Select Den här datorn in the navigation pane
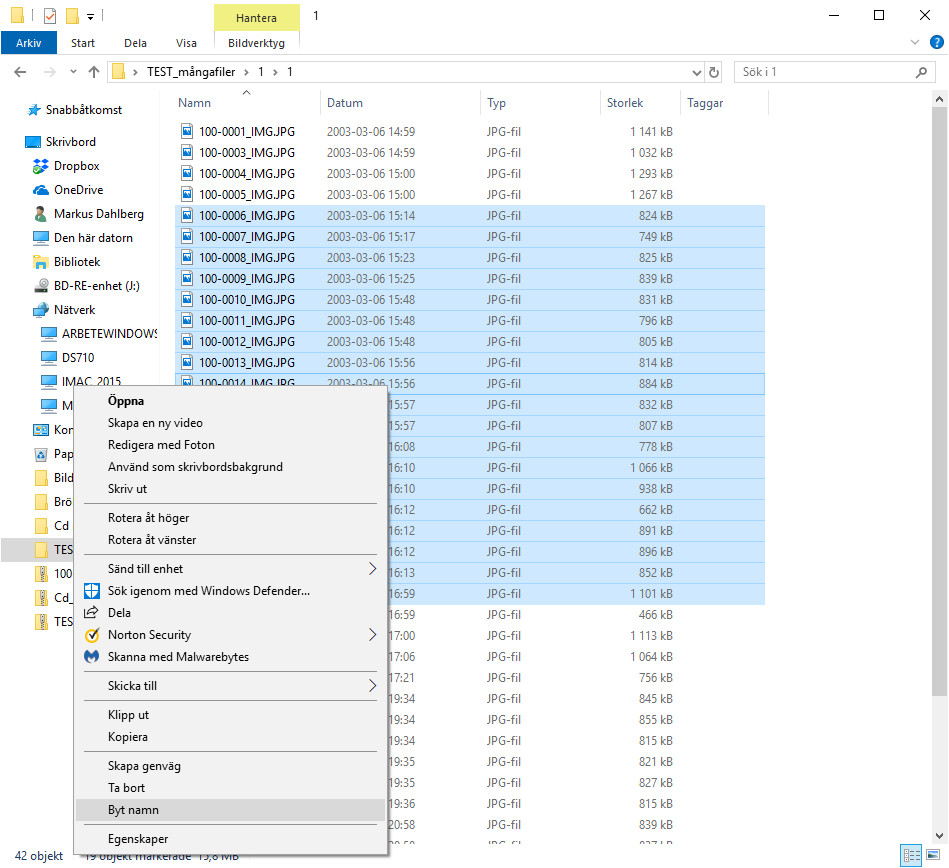This screenshot has width=949, height=868. (93, 238)
